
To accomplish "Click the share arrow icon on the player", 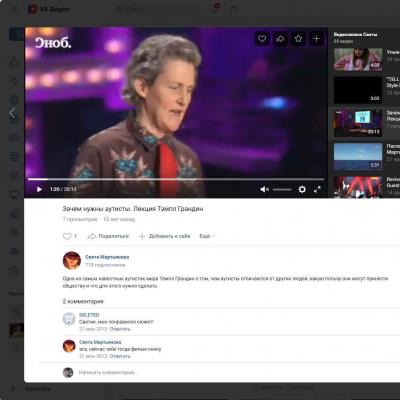I will point(280,39).
